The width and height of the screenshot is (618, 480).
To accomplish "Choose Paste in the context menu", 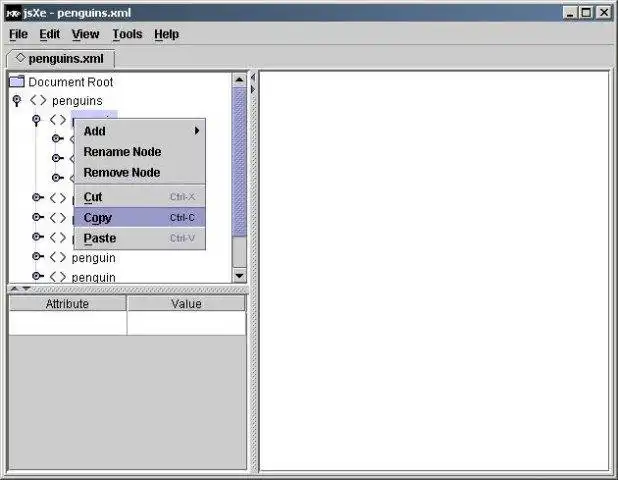I will pos(140,238).
